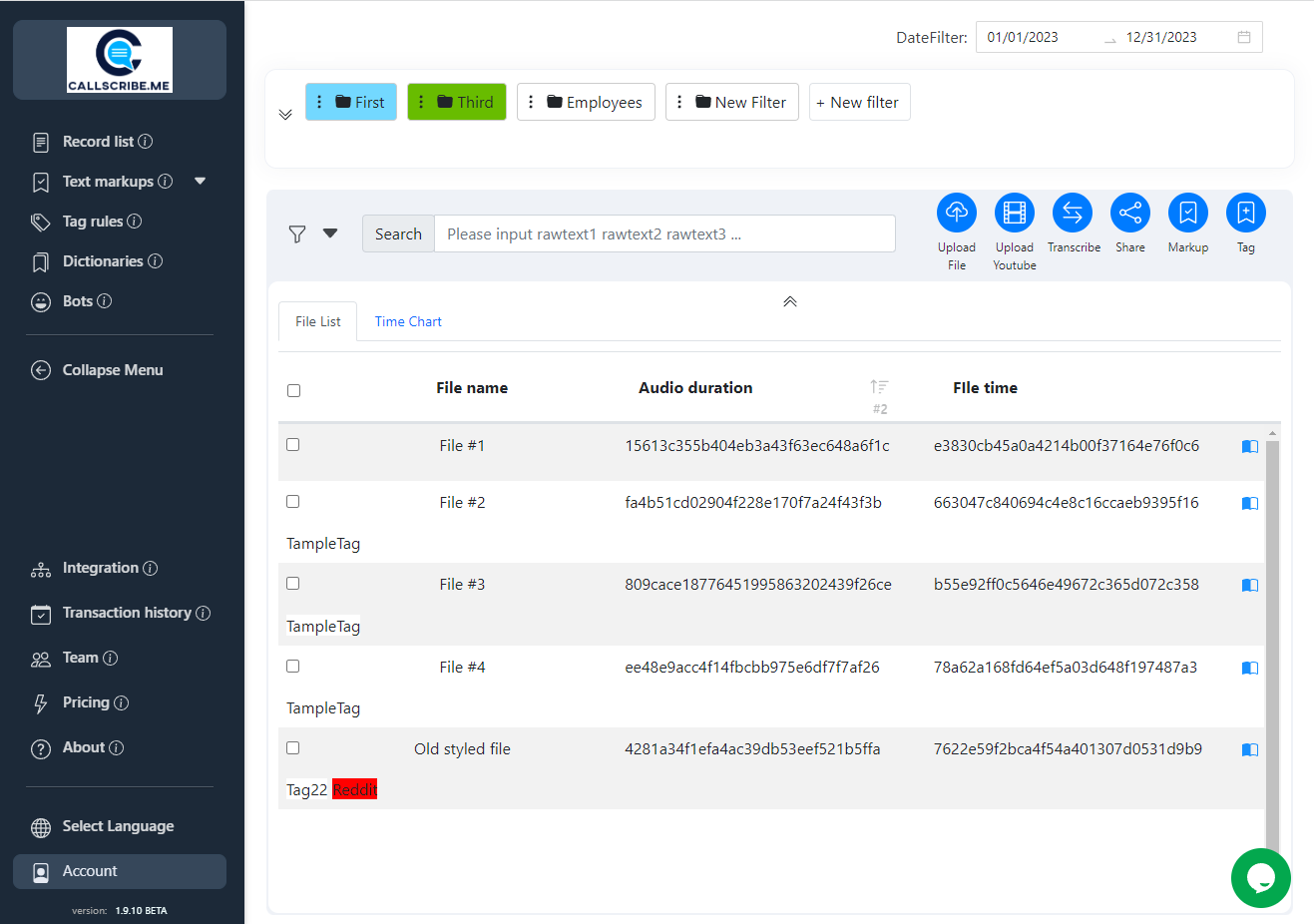Open the calendar icon in DateFilter
The image size is (1314, 924).
click(1244, 37)
